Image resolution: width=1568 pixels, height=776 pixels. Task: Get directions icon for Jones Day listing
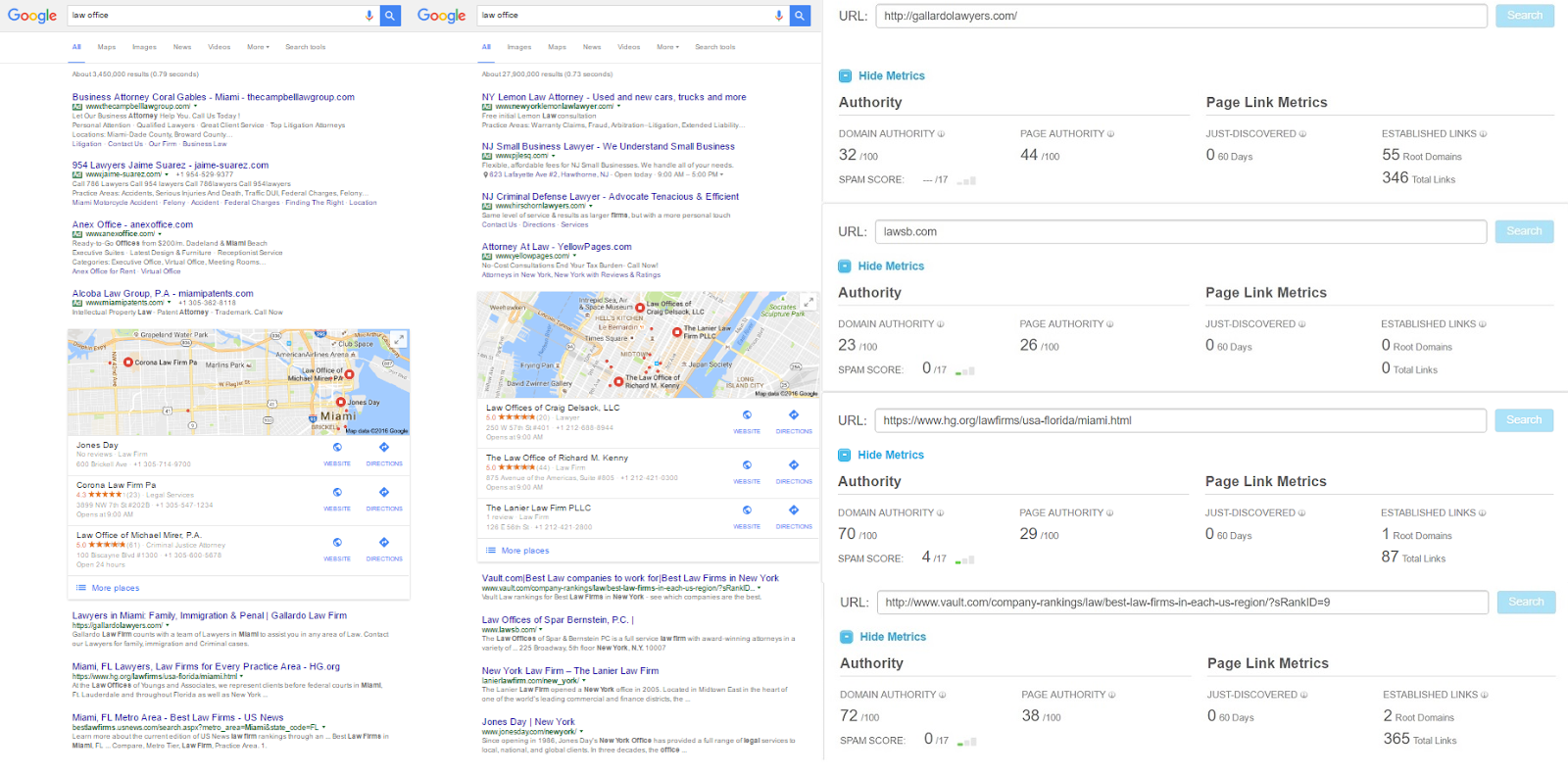pyautogui.click(x=384, y=448)
